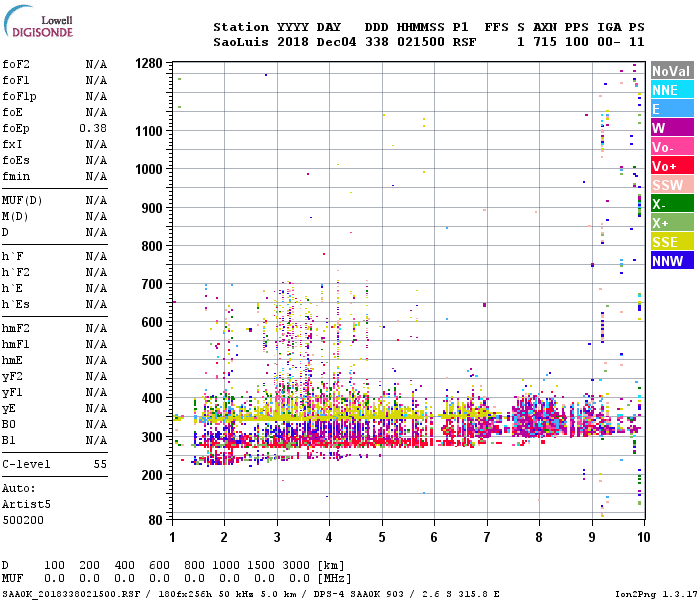This screenshot has width=700, height=600.
Task: Click the B1 parameter label
Action: tap(8, 441)
